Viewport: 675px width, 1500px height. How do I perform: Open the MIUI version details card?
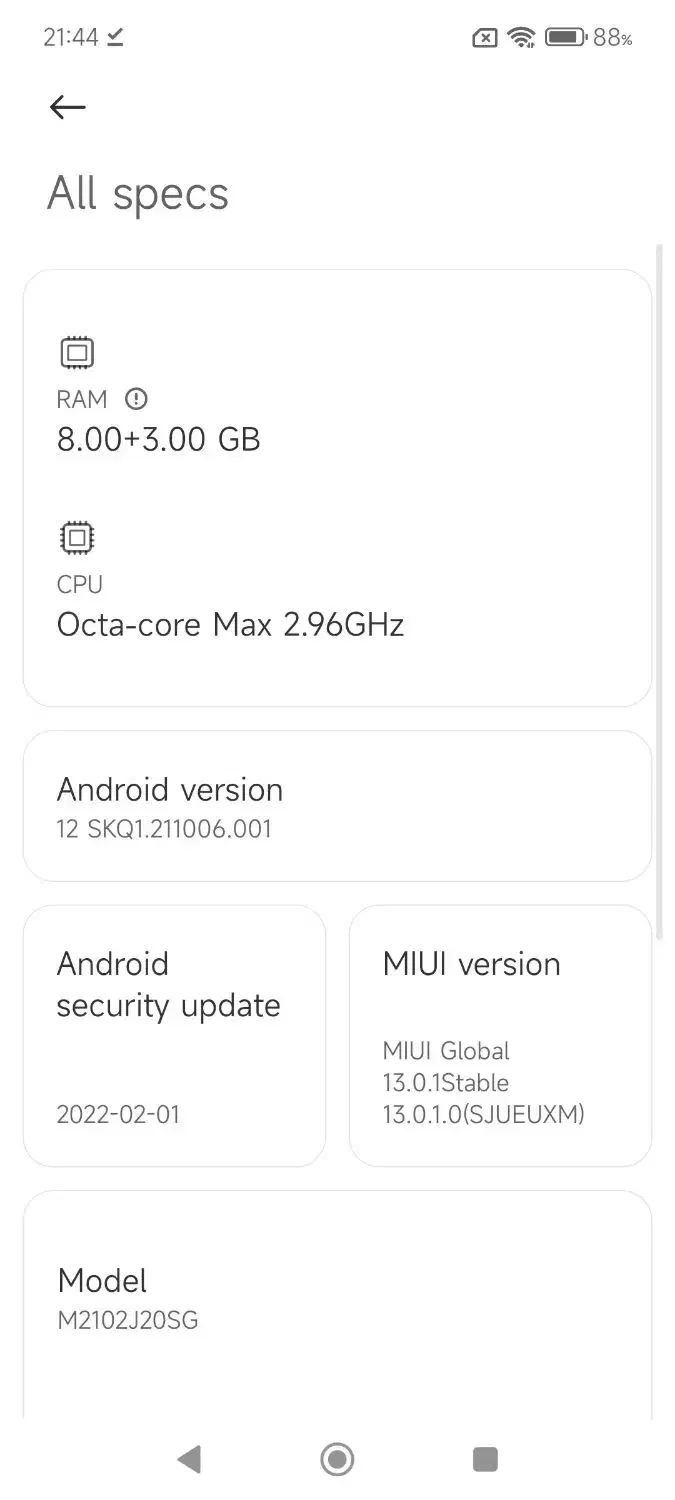pos(500,1035)
